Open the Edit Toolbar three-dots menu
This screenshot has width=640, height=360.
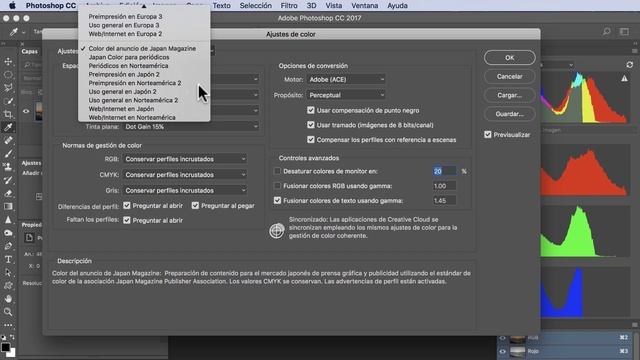pyautogui.click(x=8, y=325)
